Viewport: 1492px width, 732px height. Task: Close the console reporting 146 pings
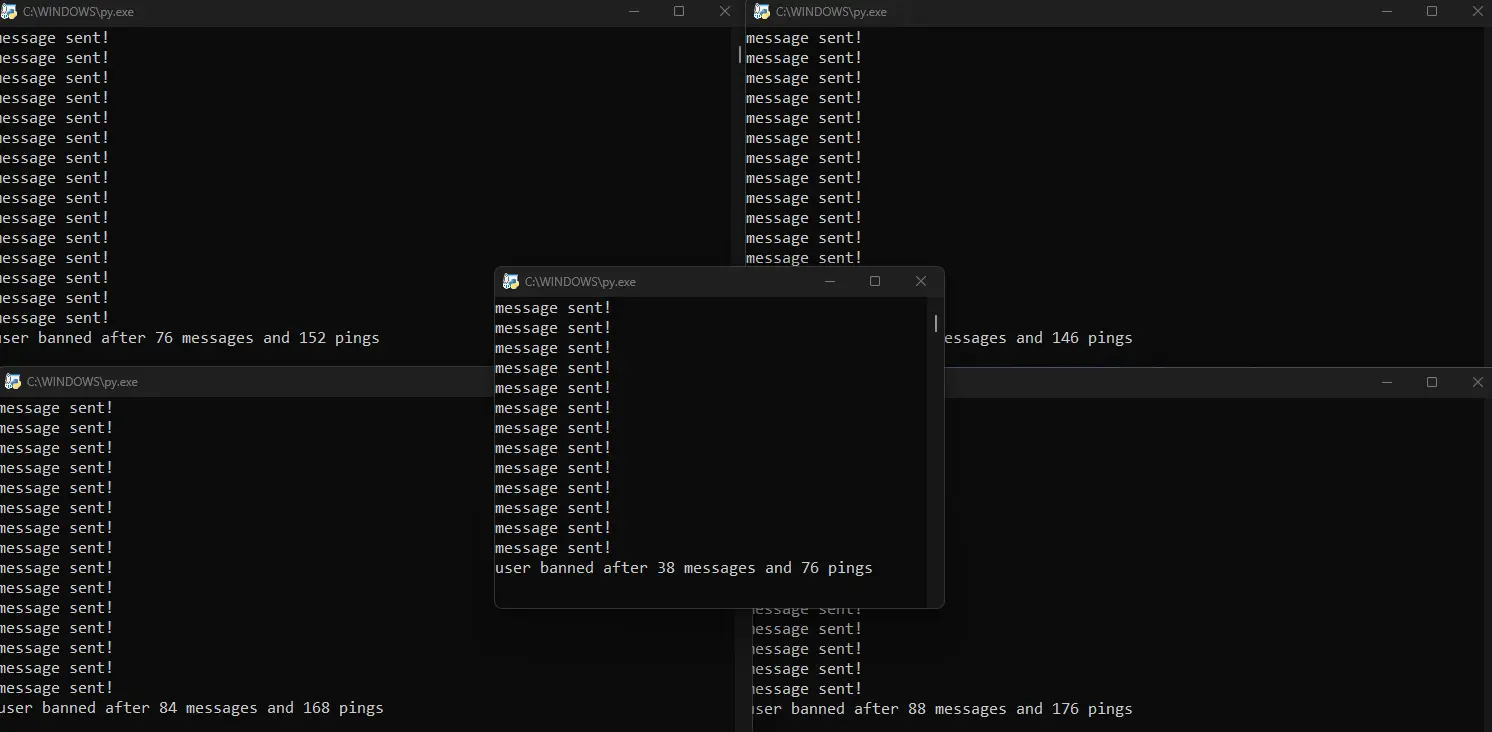point(1478,12)
